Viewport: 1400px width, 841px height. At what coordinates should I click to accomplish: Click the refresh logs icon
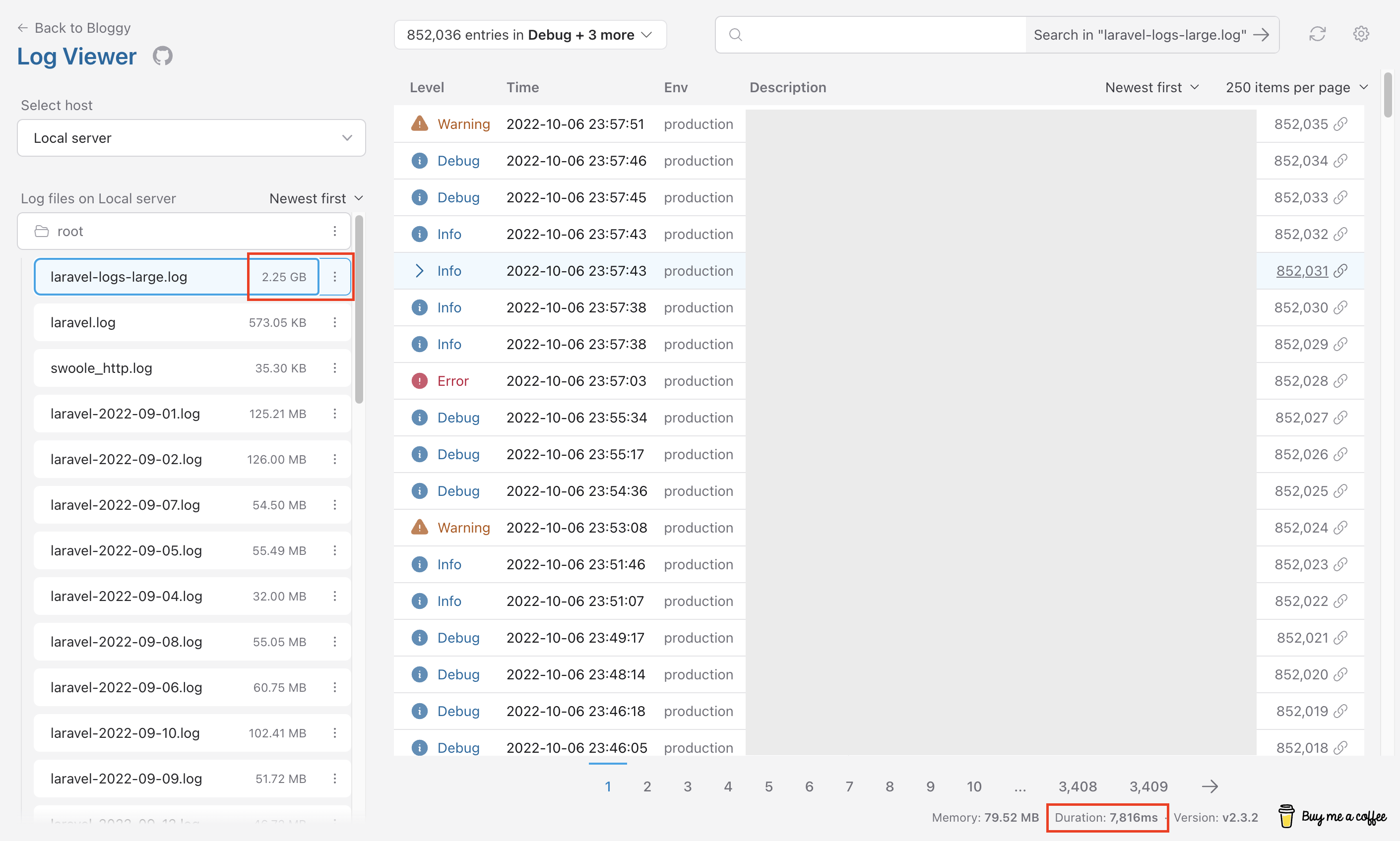(1317, 35)
